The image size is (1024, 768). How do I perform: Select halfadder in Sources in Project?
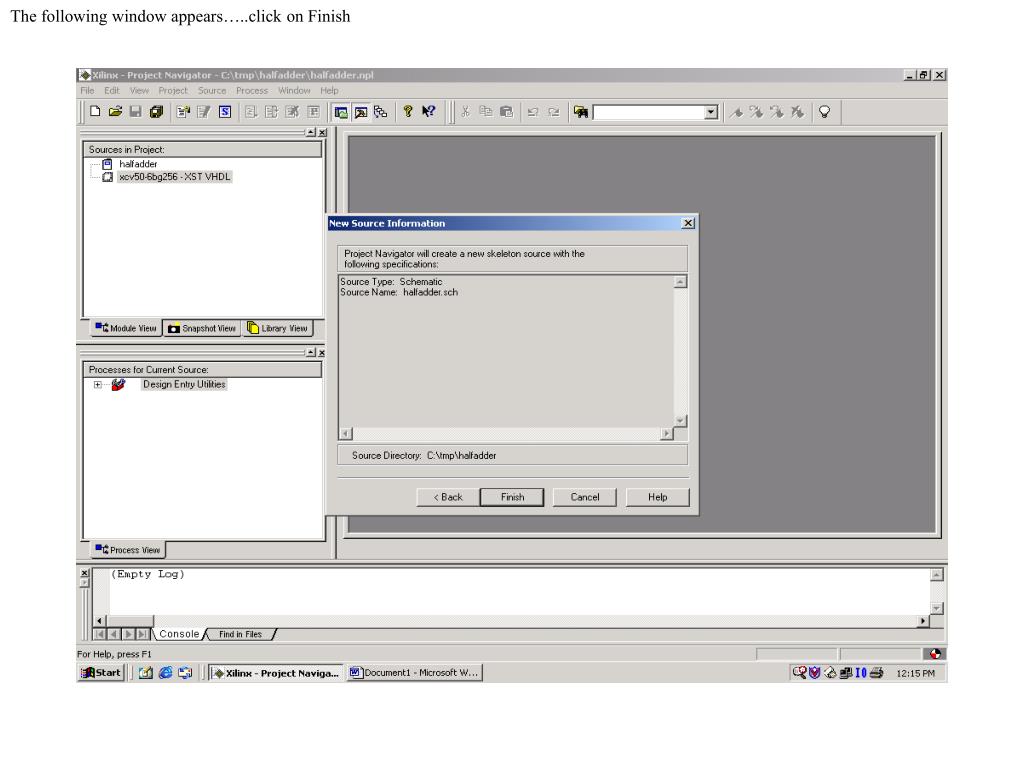pyautogui.click(x=138, y=164)
